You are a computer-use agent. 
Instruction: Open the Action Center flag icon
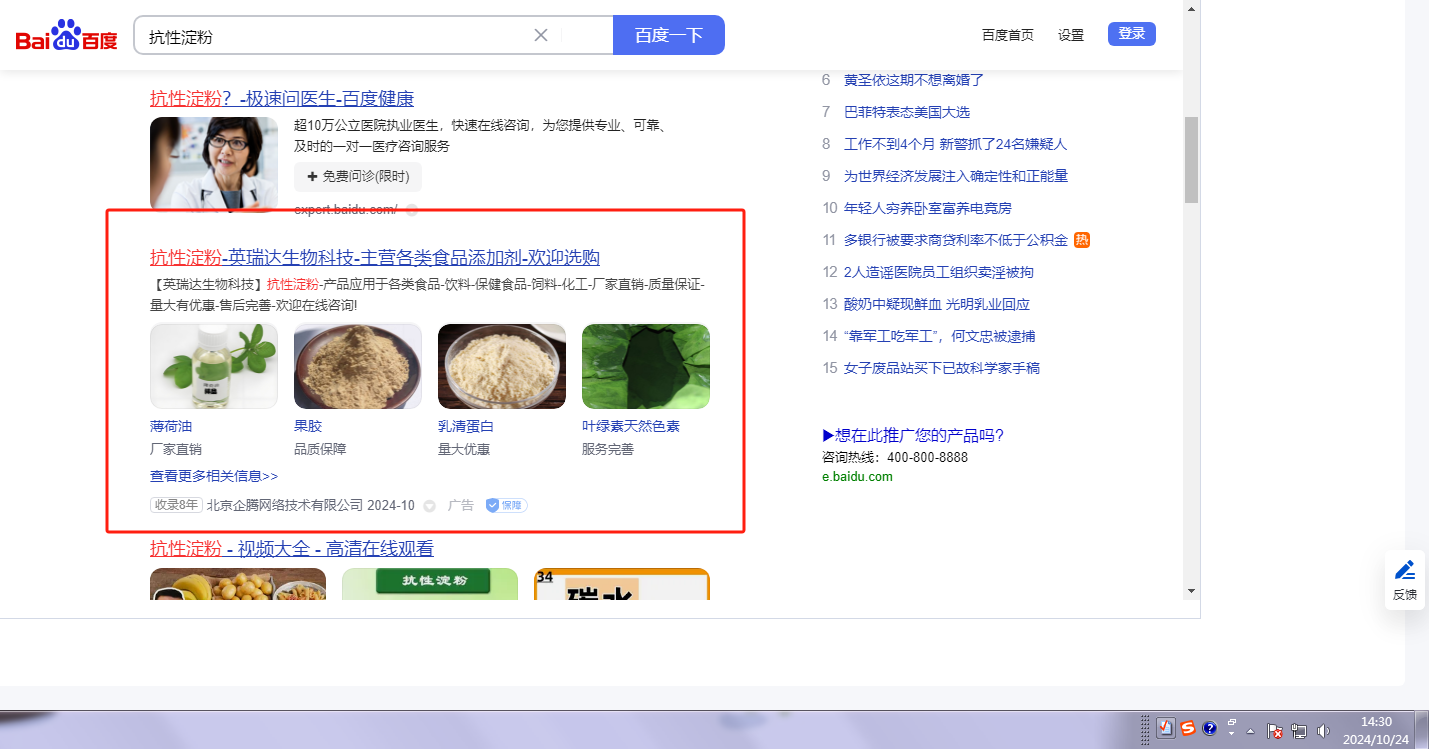click(x=1275, y=731)
